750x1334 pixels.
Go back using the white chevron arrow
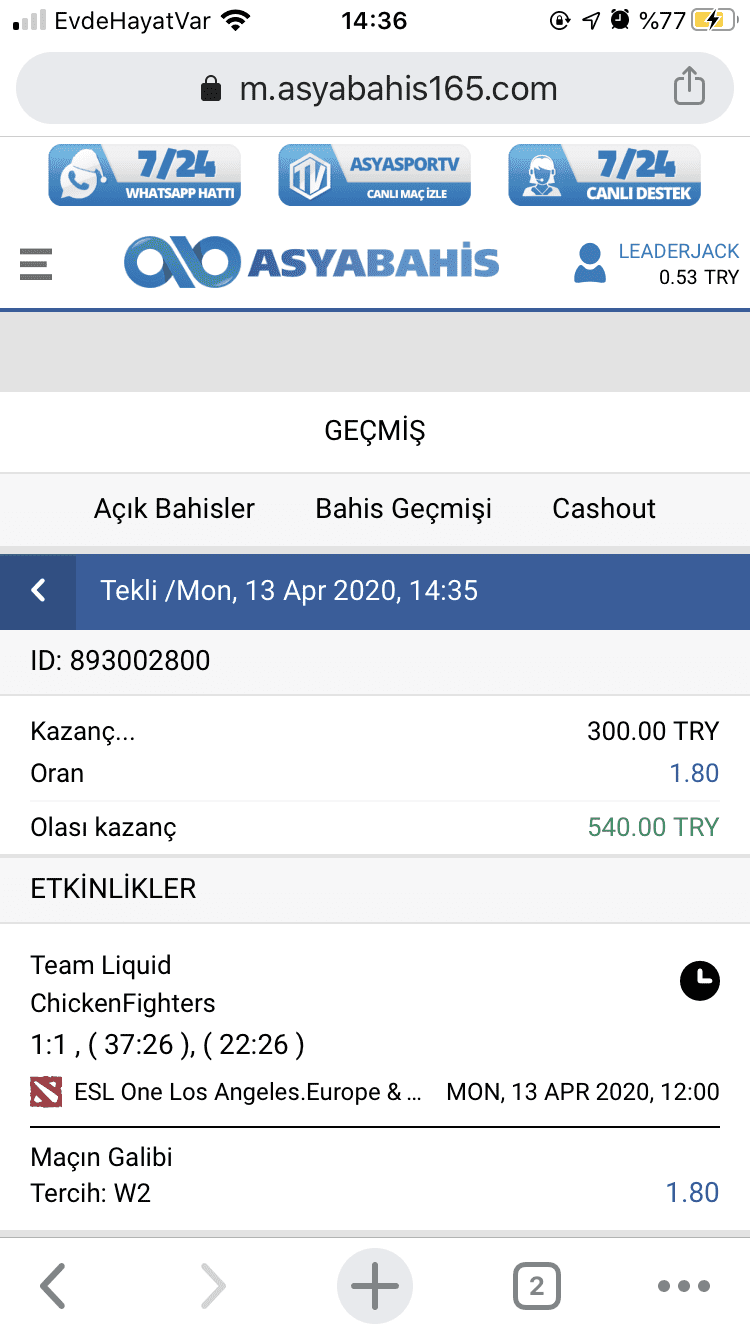[x=38, y=591]
